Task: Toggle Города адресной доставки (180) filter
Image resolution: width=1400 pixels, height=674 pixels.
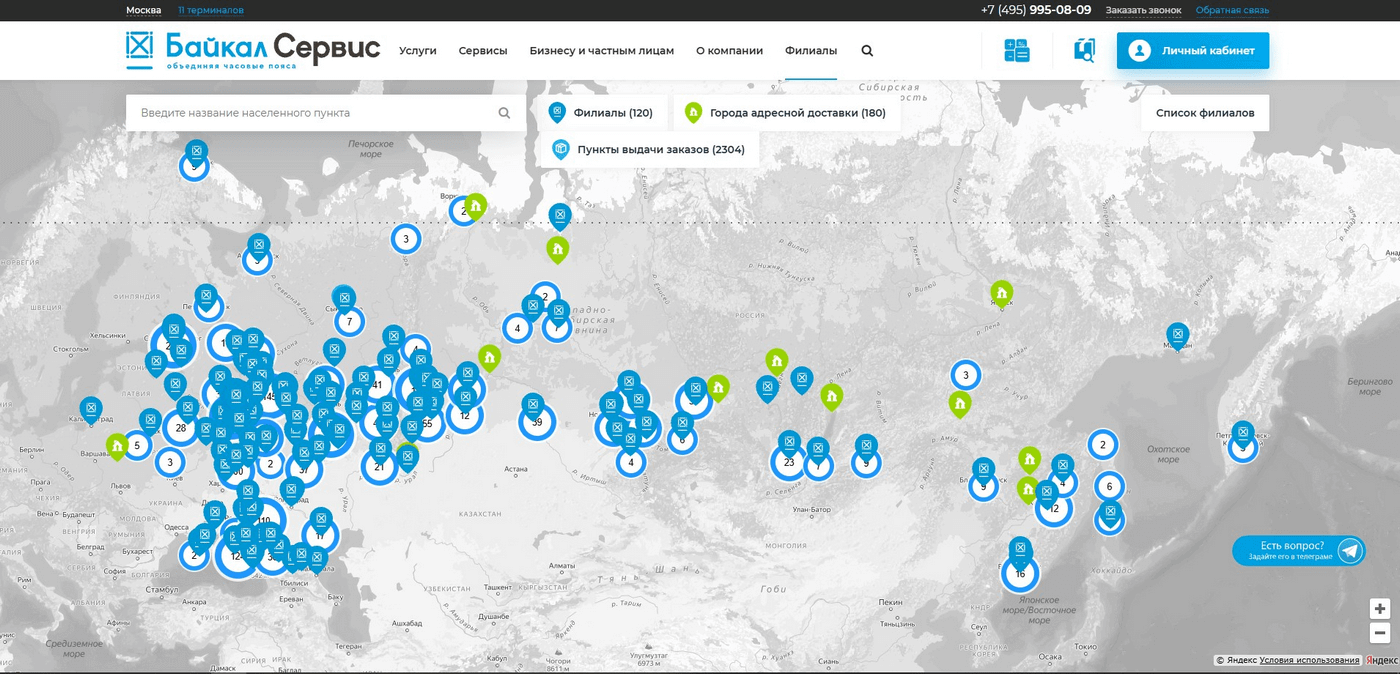Action: pos(785,113)
